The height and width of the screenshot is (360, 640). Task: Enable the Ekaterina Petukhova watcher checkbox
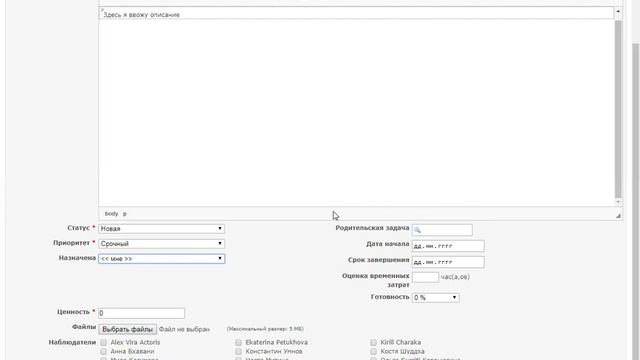[x=238, y=342]
